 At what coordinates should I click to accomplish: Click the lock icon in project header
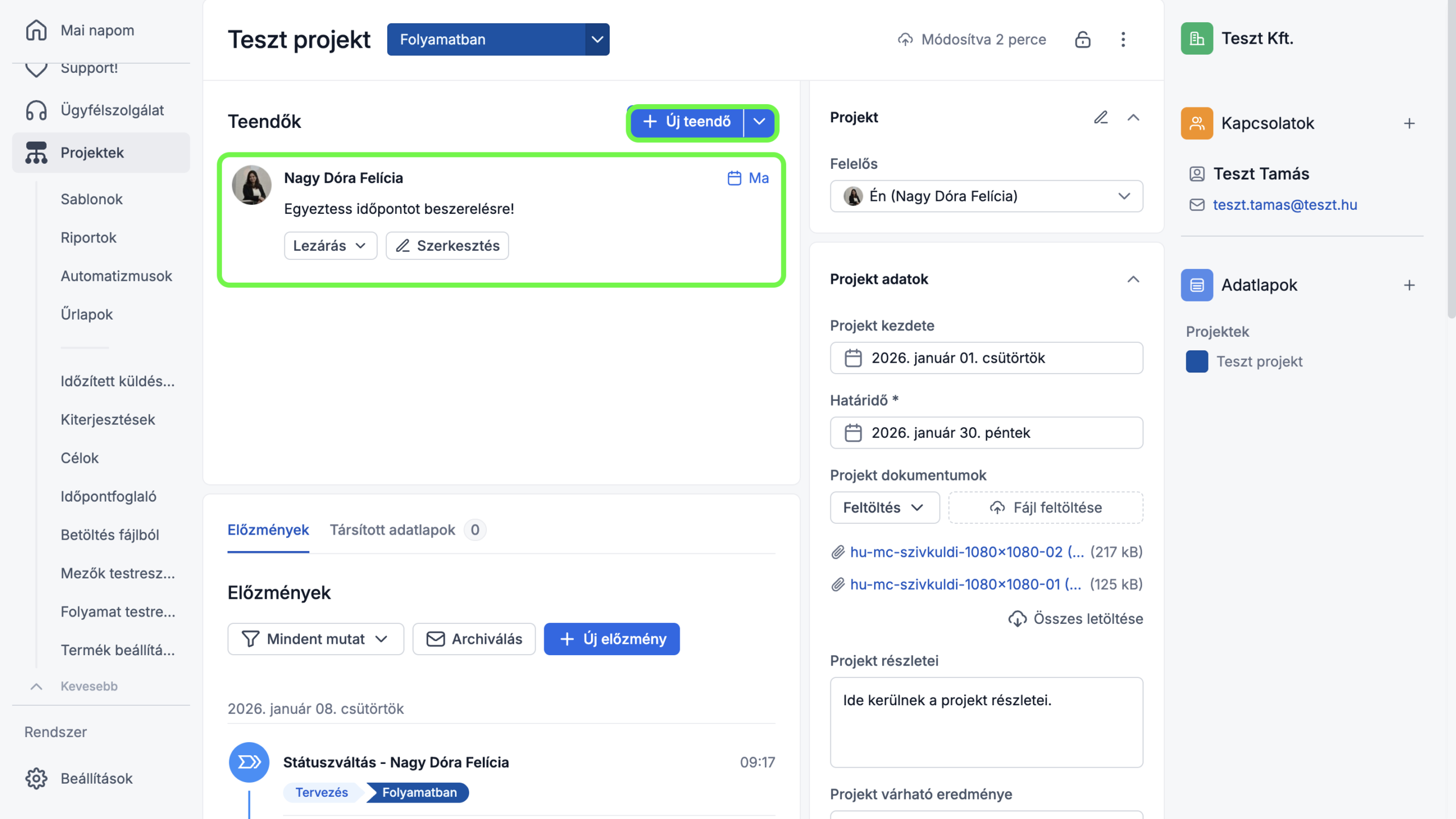point(1082,39)
